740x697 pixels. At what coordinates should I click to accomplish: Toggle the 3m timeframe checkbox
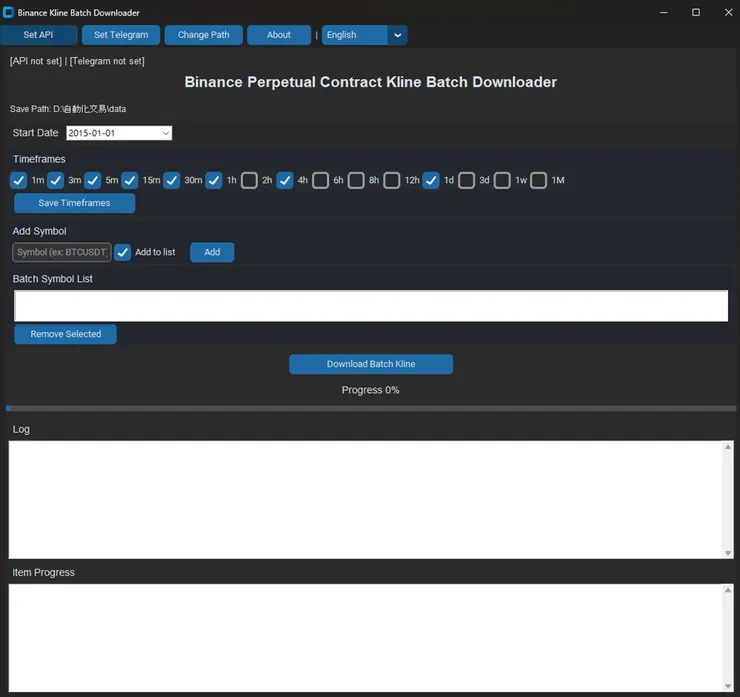click(55, 180)
